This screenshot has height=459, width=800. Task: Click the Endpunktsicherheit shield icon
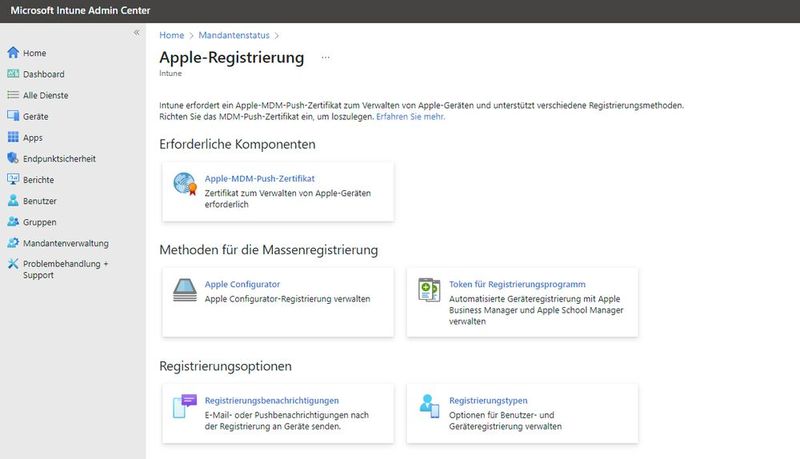coord(13,158)
